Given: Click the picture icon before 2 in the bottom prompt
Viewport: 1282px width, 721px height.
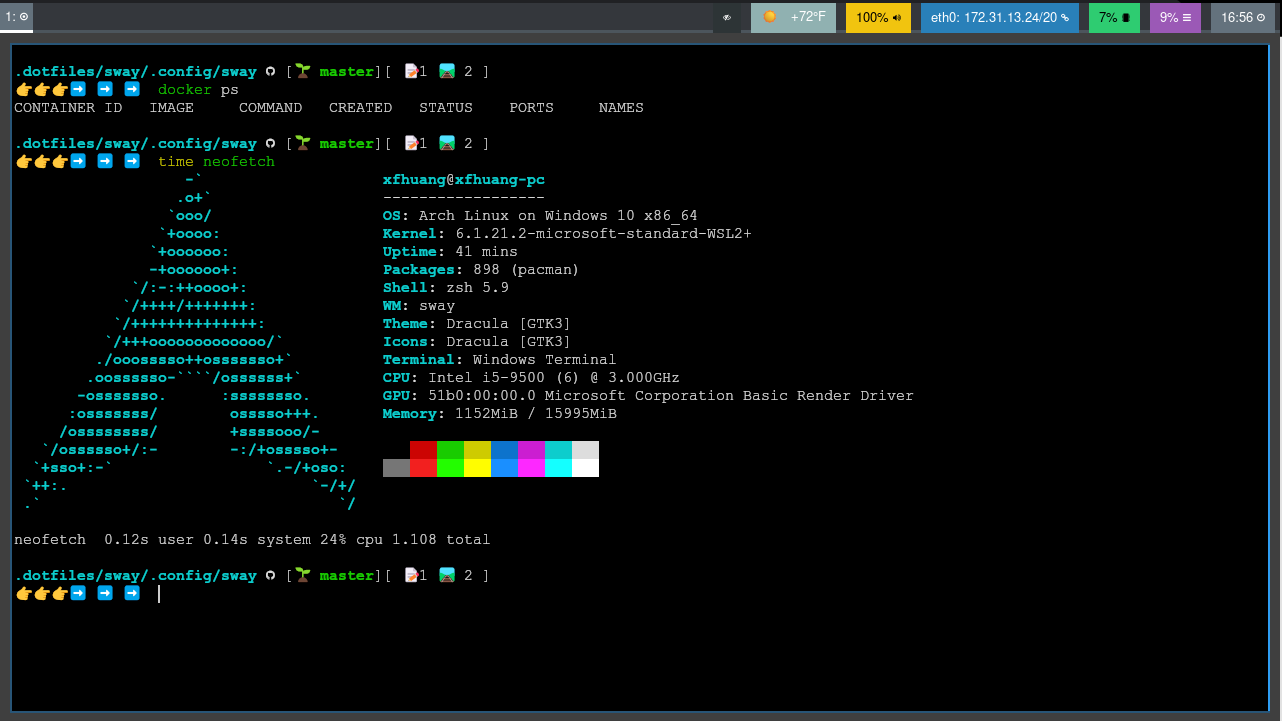Looking at the screenshot, I should coord(447,575).
